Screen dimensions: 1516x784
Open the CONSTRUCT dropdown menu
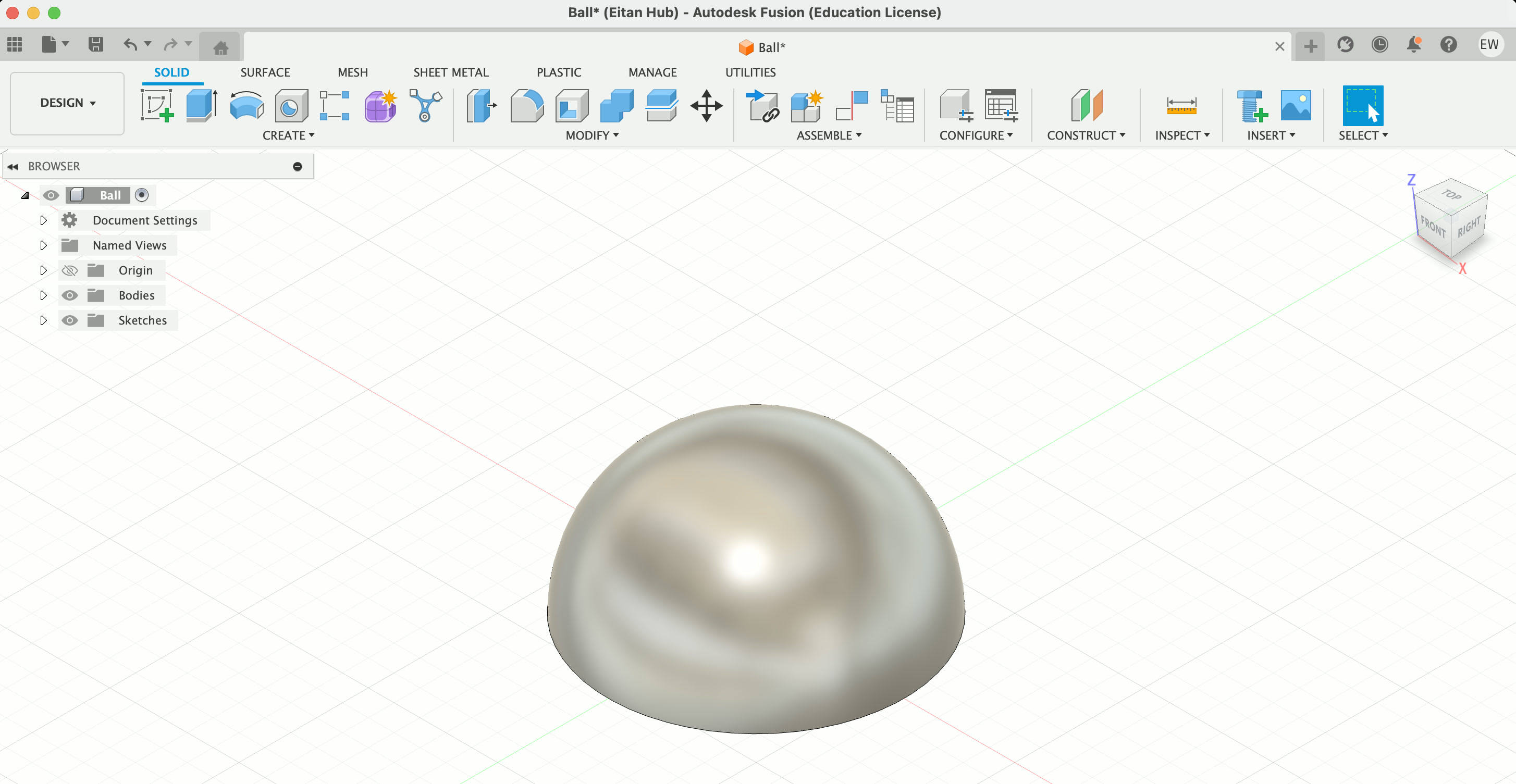click(x=1086, y=135)
